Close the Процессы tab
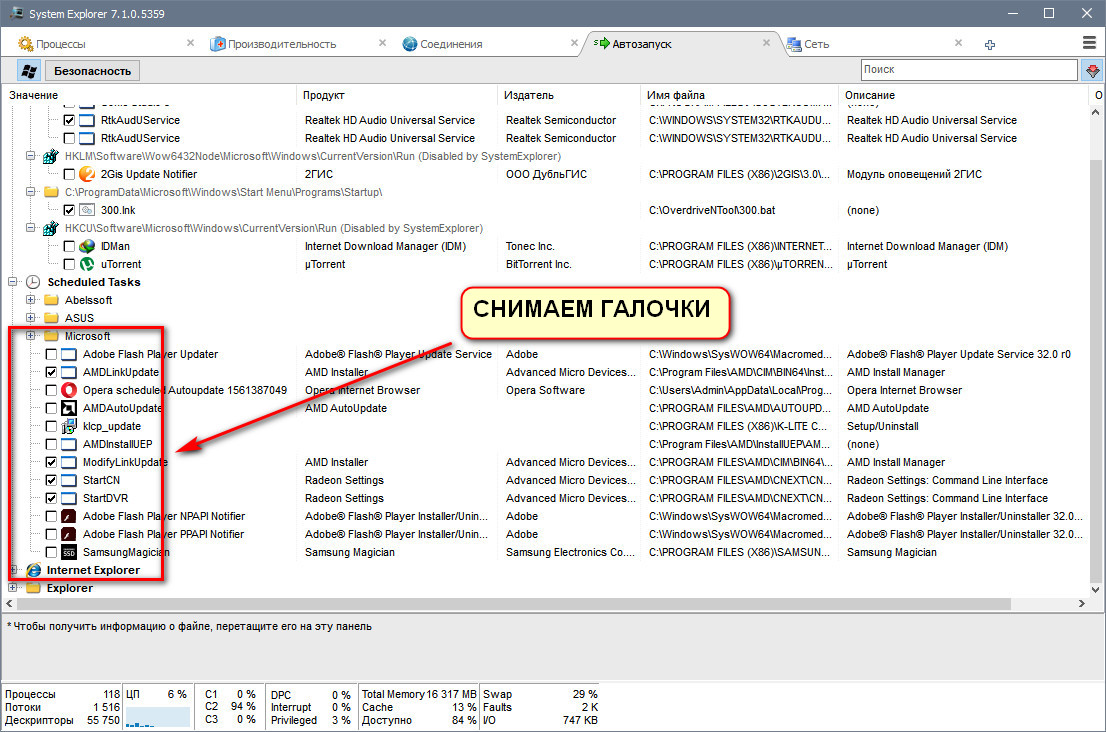1106x732 pixels. click(x=190, y=44)
